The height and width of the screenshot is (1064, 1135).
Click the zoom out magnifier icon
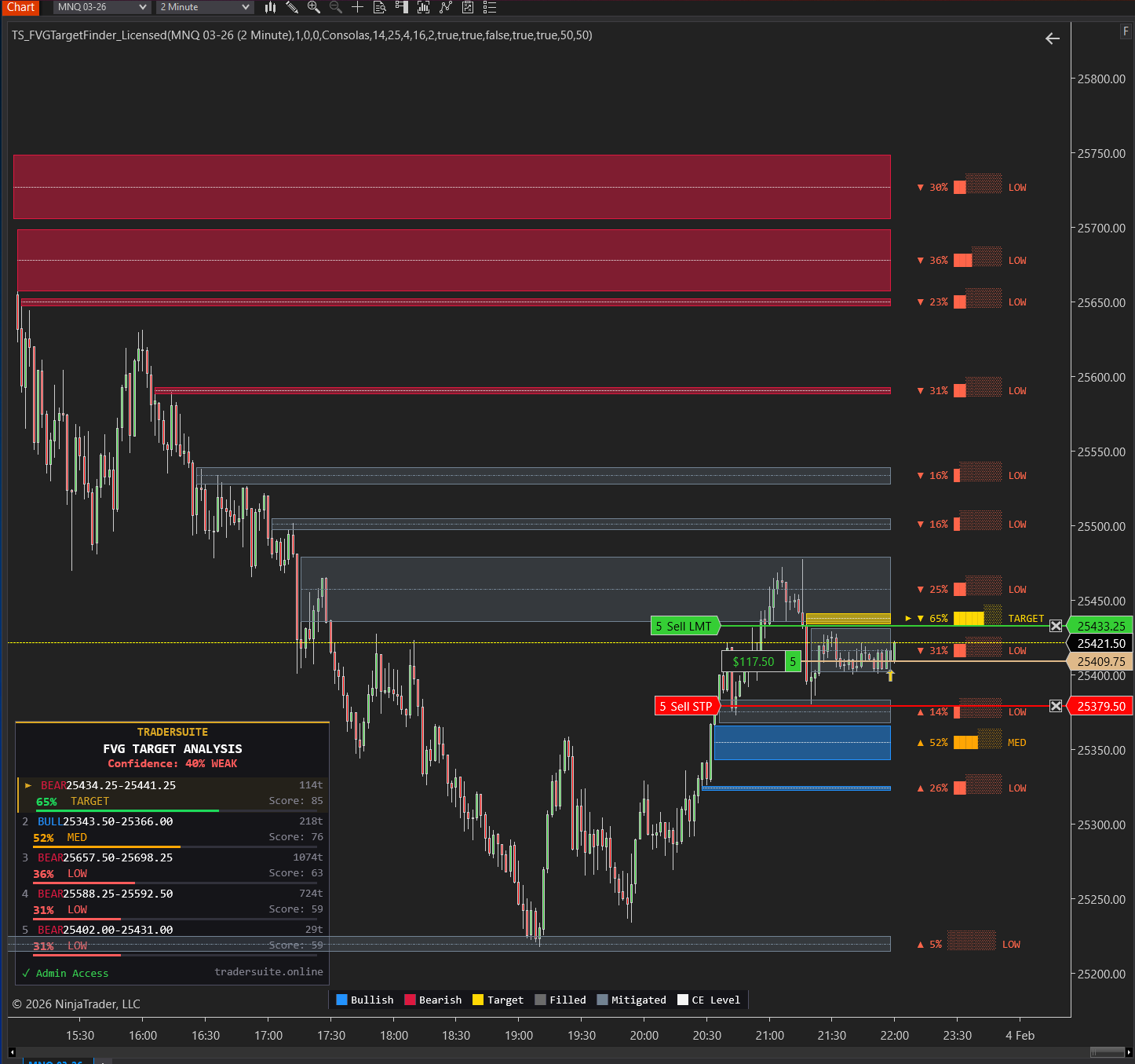(x=336, y=7)
